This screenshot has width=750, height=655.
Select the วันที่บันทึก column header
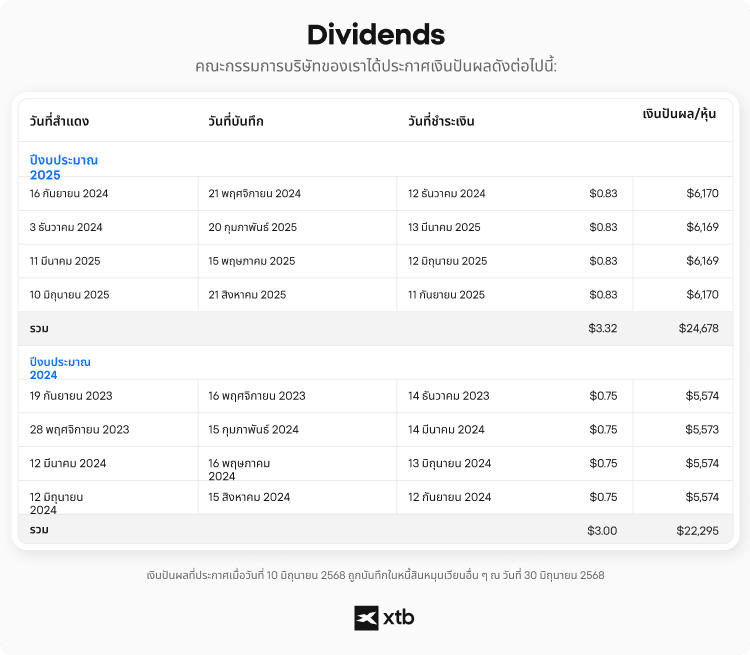click(236, 121)
